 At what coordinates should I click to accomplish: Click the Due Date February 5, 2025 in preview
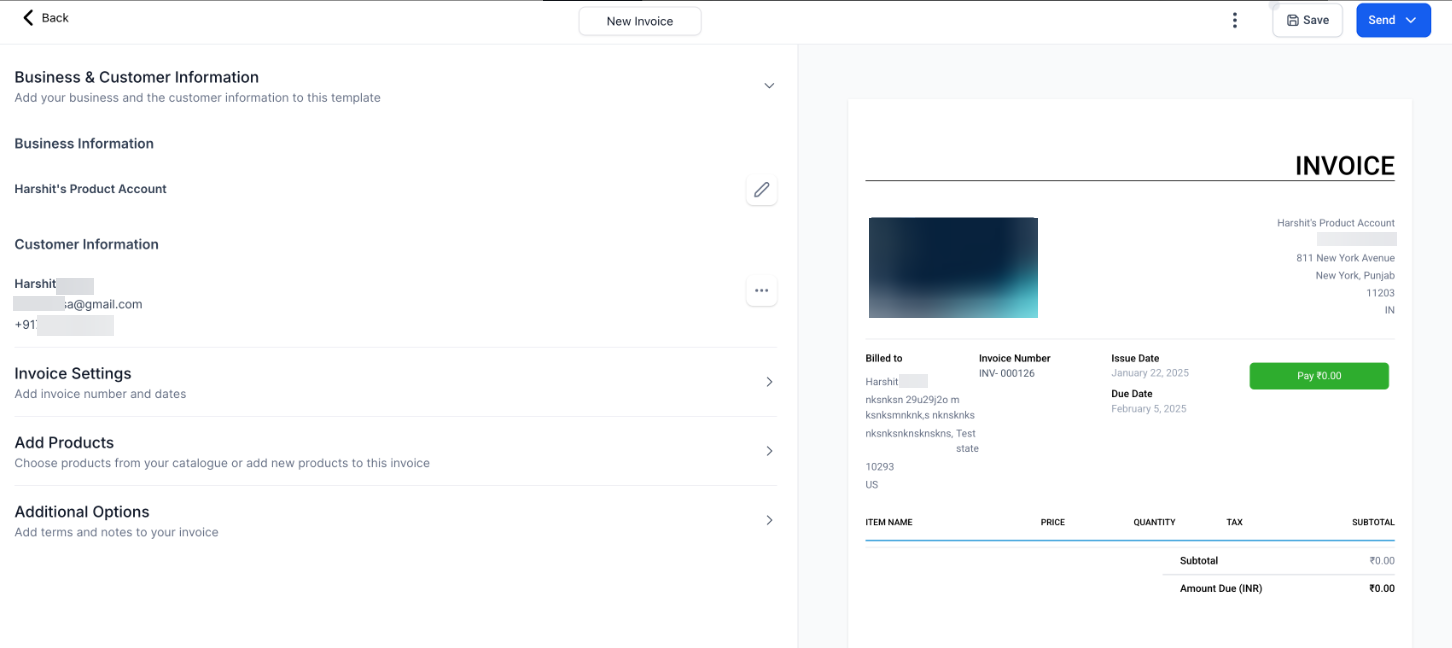[1149, 409]
